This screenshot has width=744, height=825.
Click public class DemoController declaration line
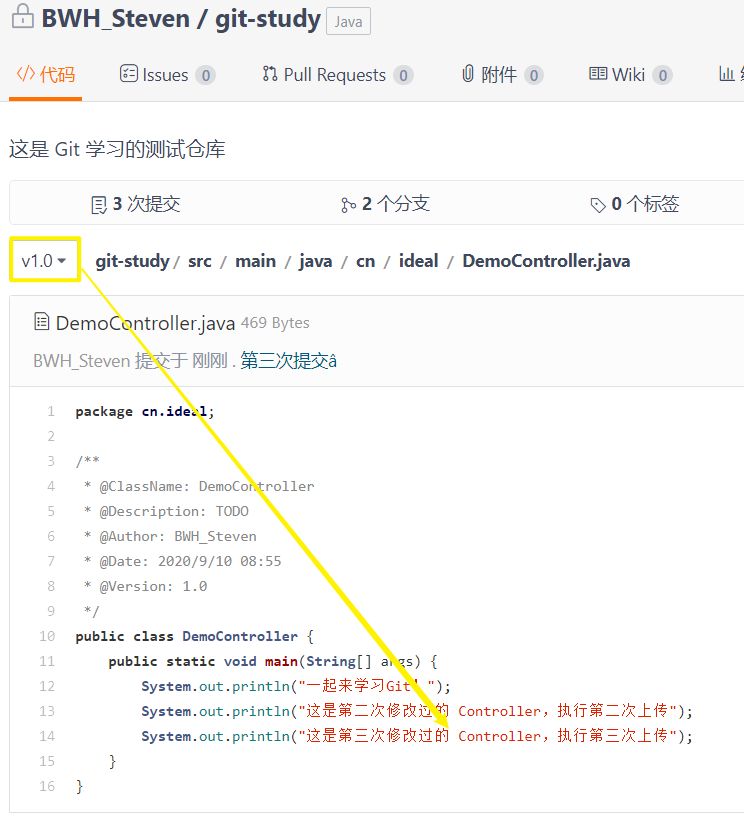(195, 636)
